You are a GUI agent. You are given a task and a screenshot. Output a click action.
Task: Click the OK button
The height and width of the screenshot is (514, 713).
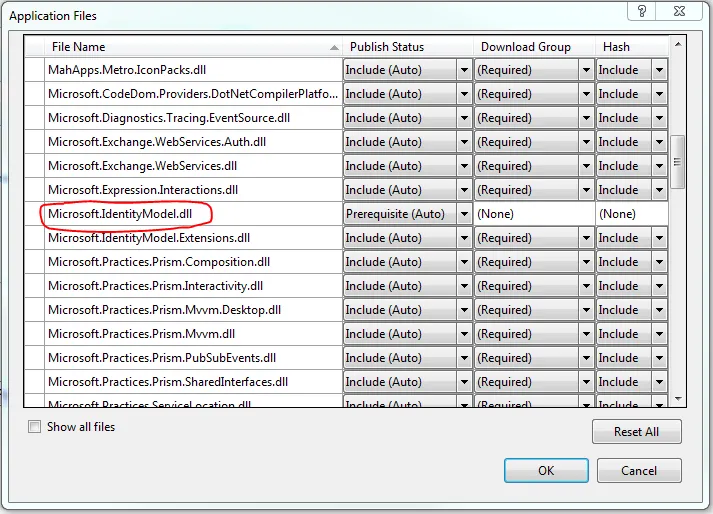546,470
